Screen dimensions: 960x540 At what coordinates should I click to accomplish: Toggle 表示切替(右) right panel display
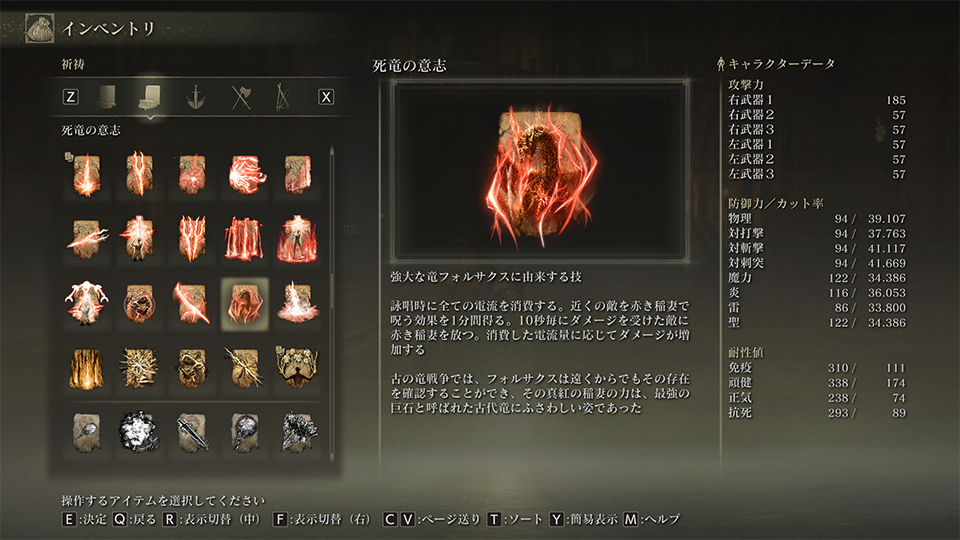[322, 519]
